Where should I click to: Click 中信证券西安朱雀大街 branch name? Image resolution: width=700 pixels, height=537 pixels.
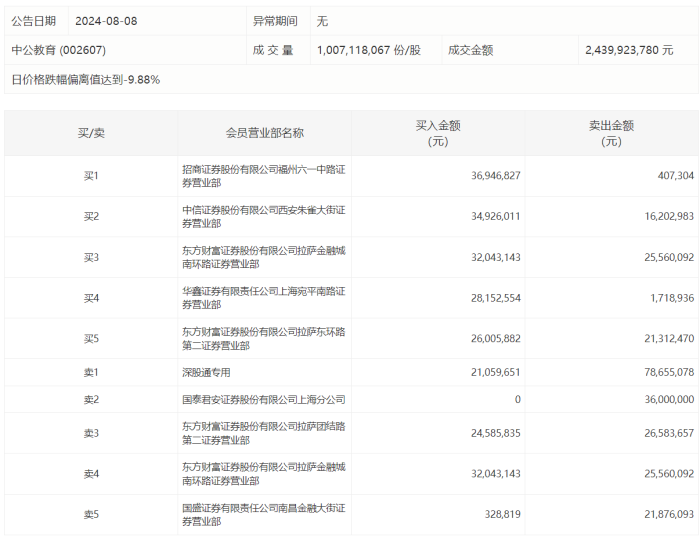pos(263,216)
